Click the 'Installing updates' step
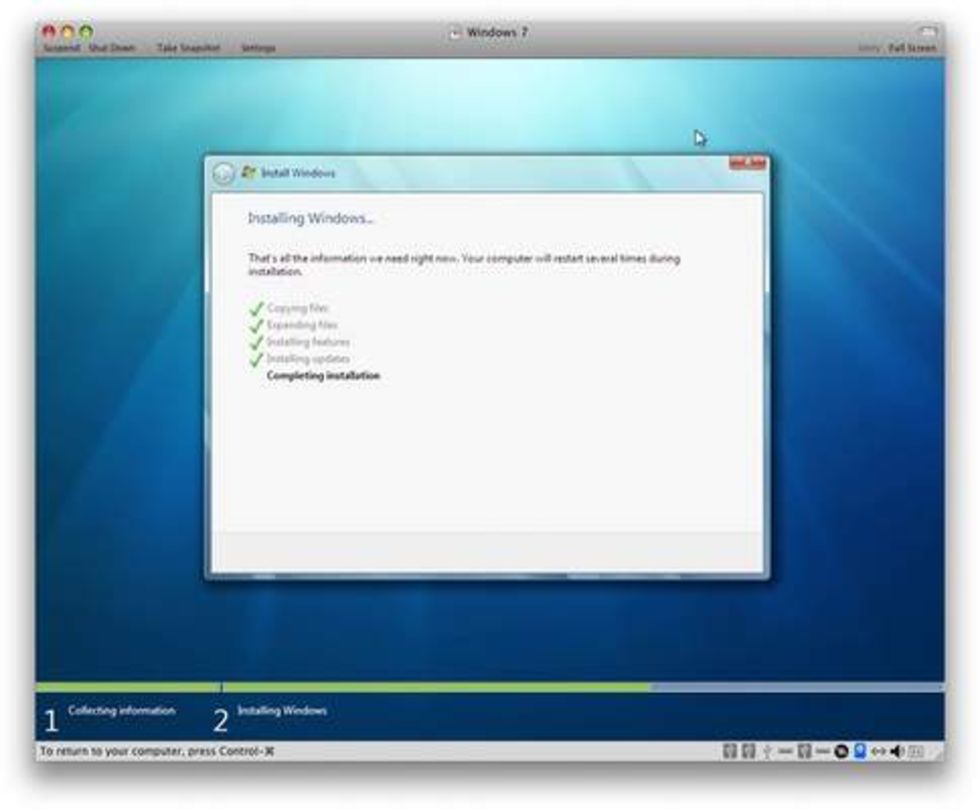This screenshot has height=810, width=980. click(x=308, y=359)
